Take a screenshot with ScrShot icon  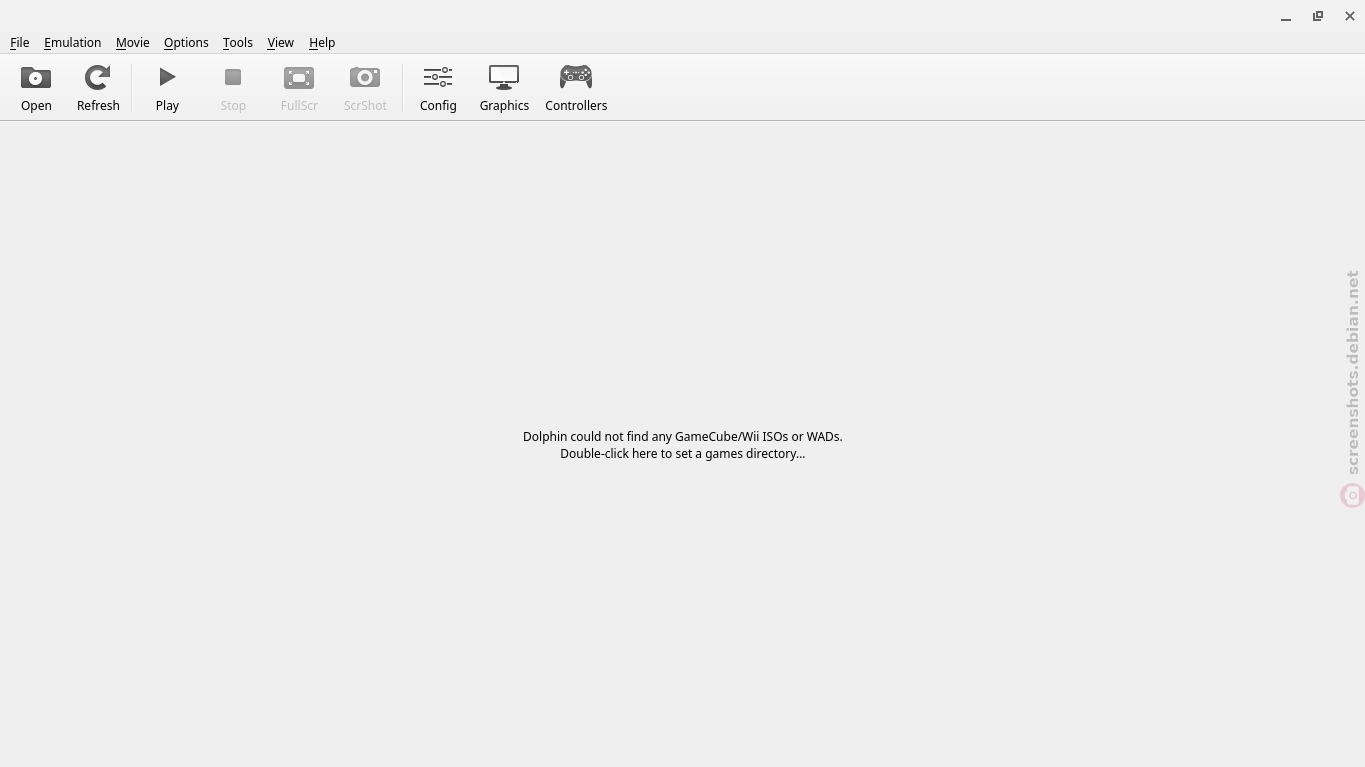coord(365,78)
